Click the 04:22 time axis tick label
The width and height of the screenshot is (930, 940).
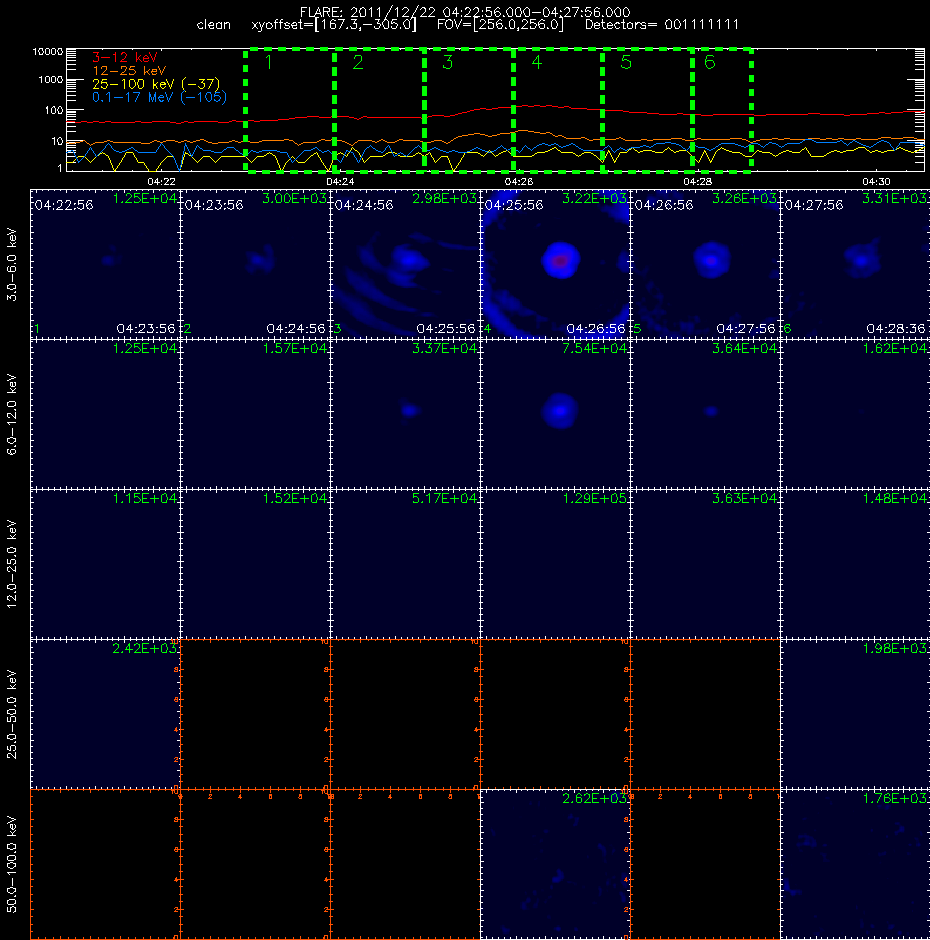[x=161, y=181]
